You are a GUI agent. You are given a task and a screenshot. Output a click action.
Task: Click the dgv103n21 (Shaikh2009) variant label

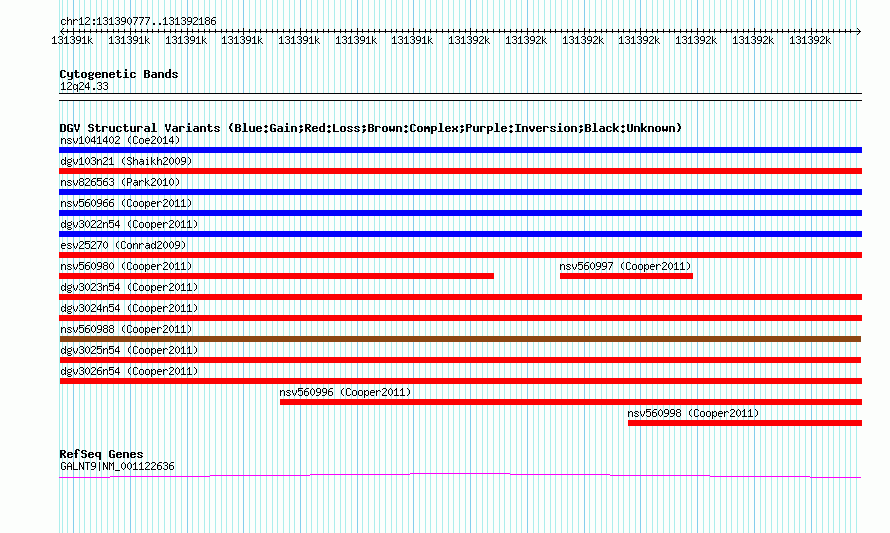coord(126,161)
